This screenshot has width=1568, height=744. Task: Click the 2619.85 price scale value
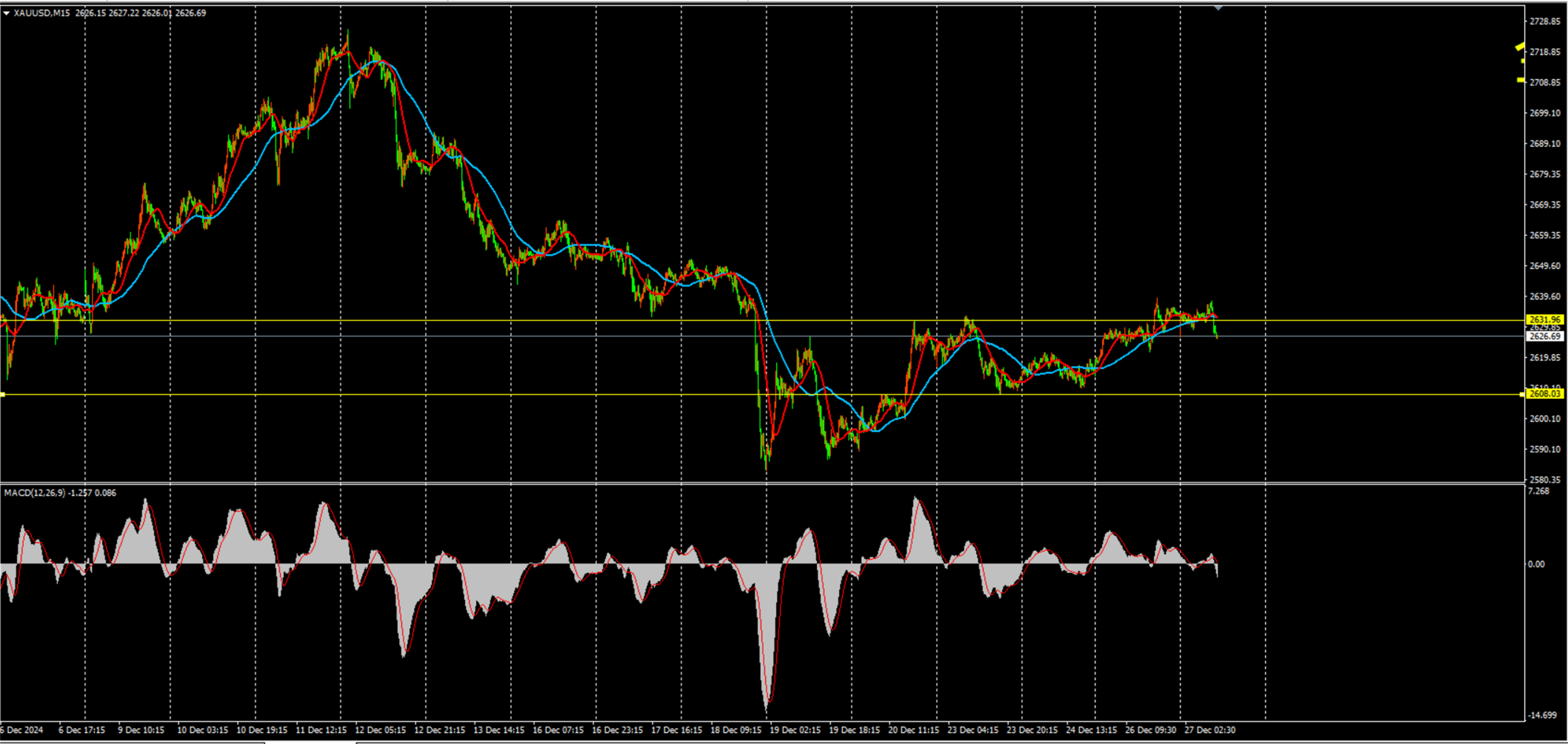pyautogui.click(x=1545, y=358)
